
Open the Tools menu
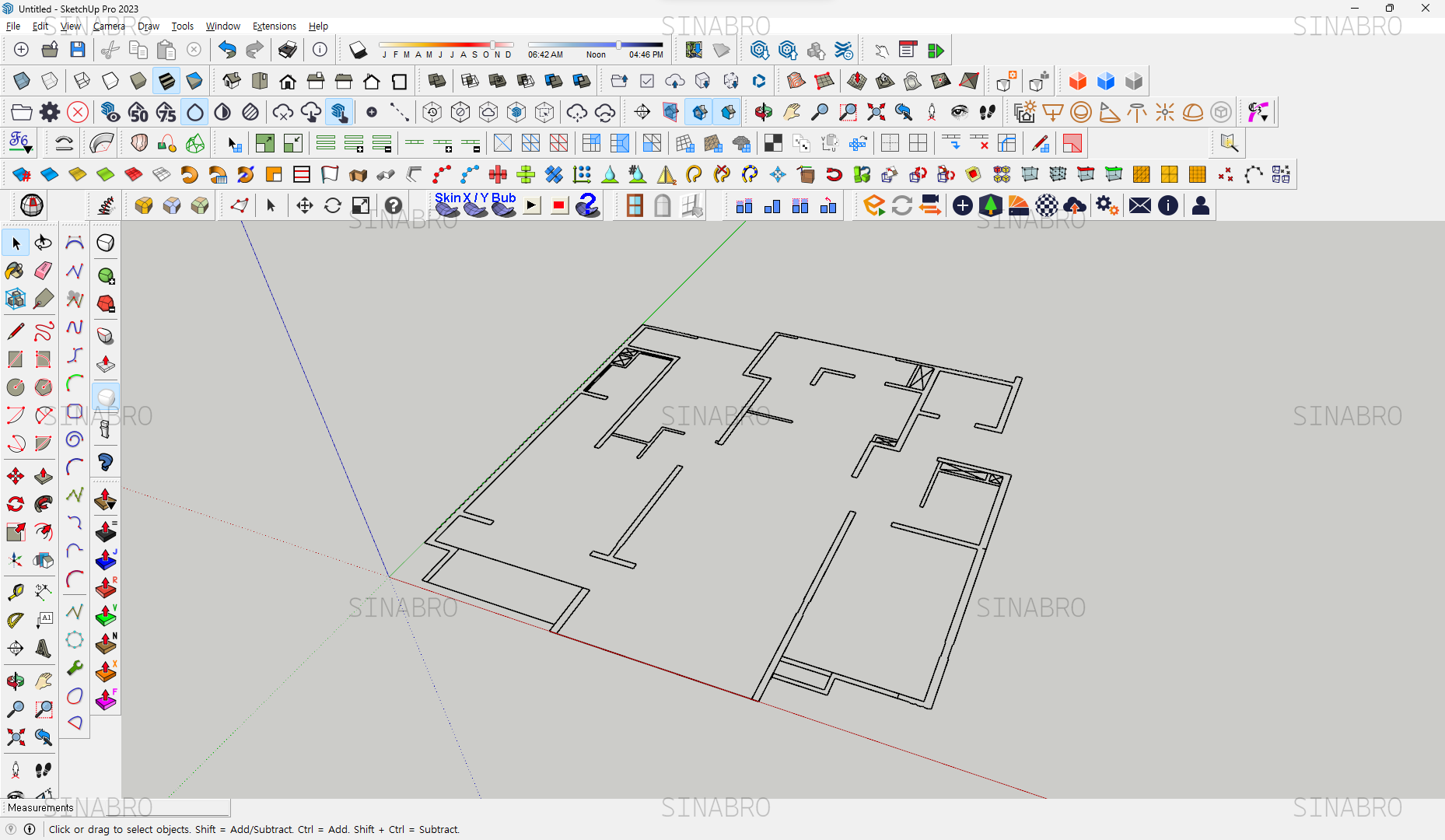[x=183, y=26]
